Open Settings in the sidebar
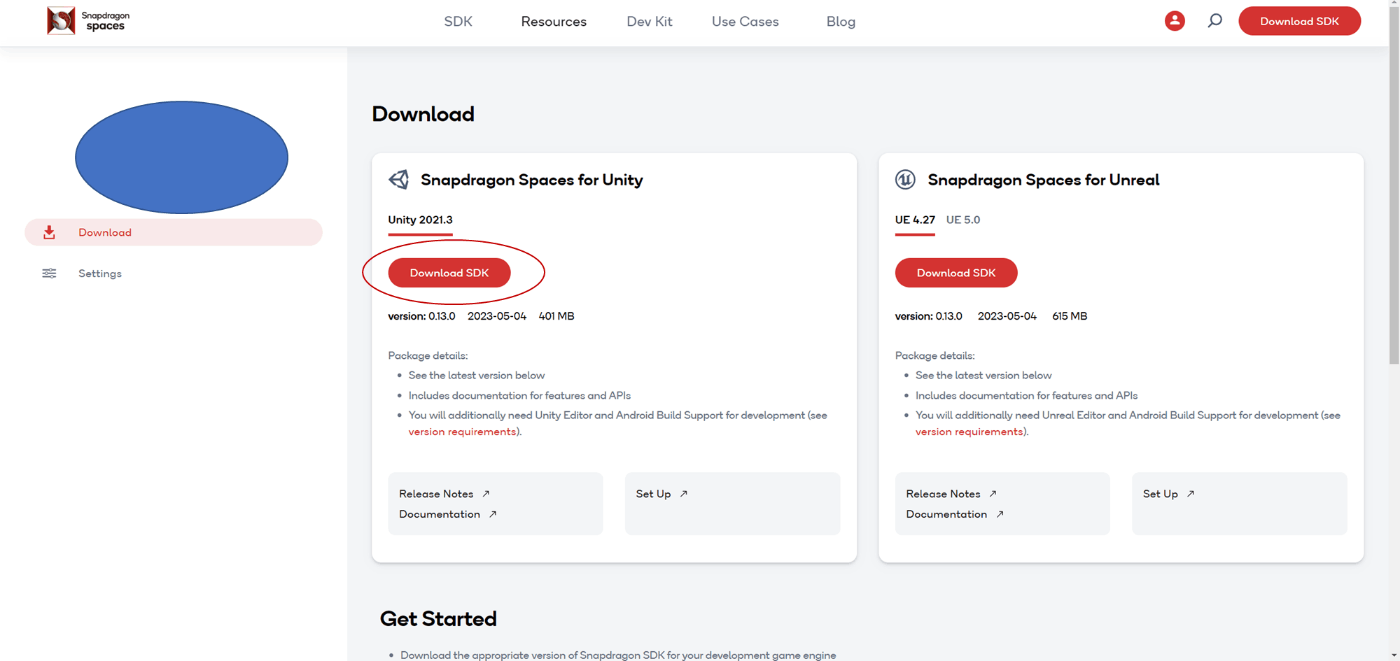Viewport: 1400px width, 661px height. (x=100, y=273)
